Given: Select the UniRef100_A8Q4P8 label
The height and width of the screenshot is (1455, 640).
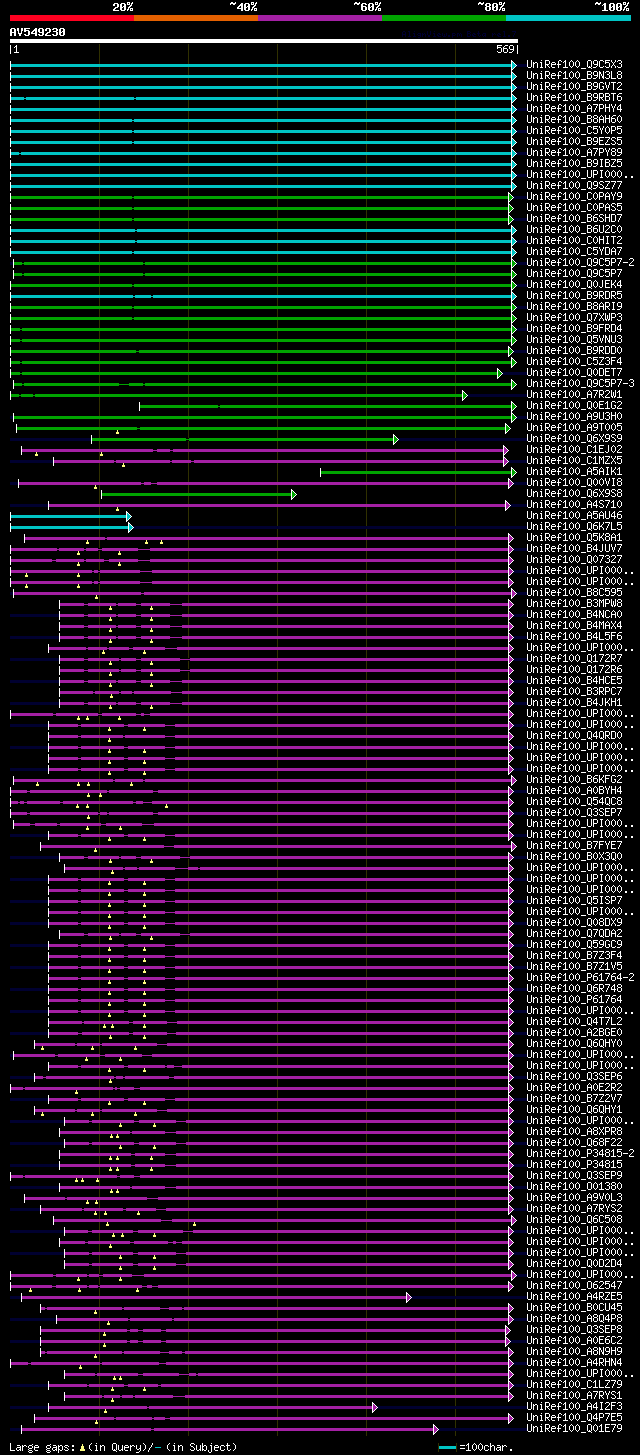Looking at the screenshot, I should (x=574, y=1318).
